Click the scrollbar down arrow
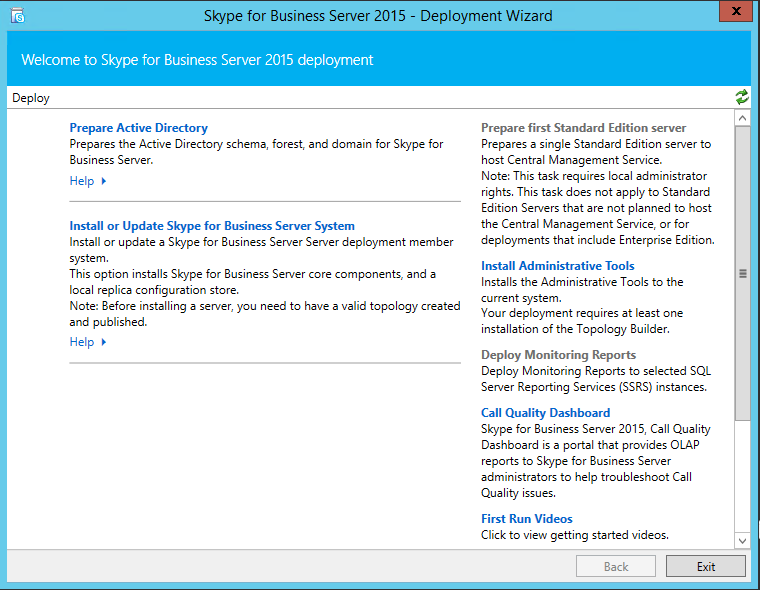The height and width of the screenshot is (590, 760). [x=742, y=540]
